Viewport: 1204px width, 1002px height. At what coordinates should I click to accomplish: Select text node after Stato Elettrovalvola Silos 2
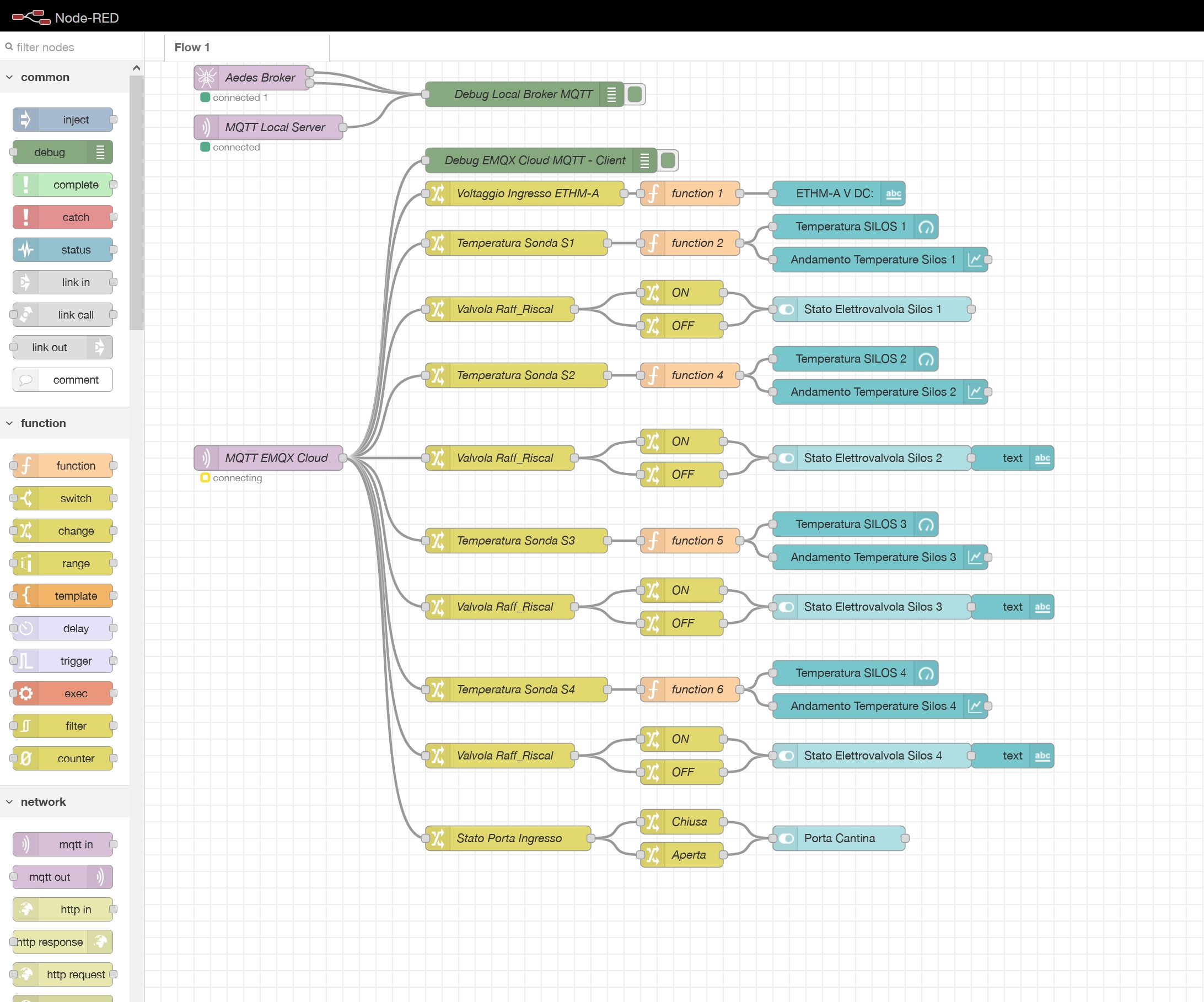(1013, 457)
